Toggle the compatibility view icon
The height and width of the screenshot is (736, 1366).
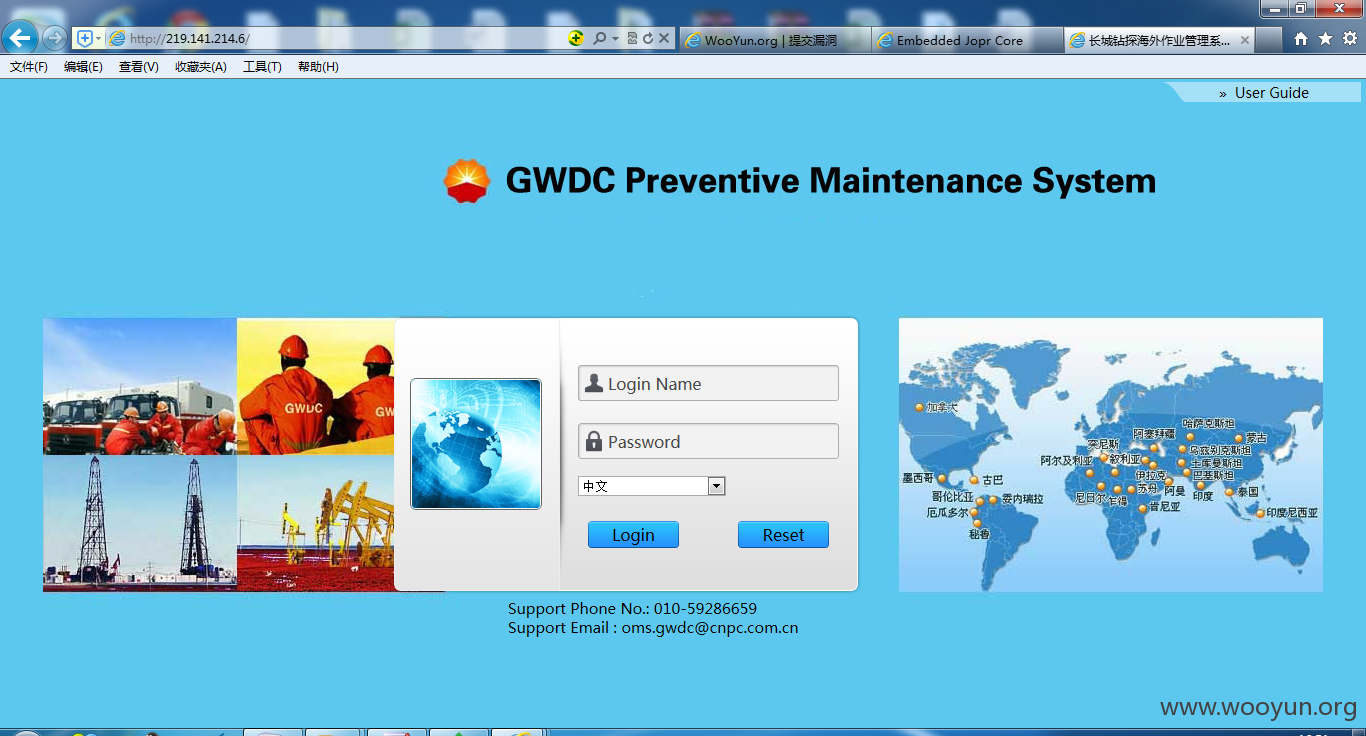[632, 38]
